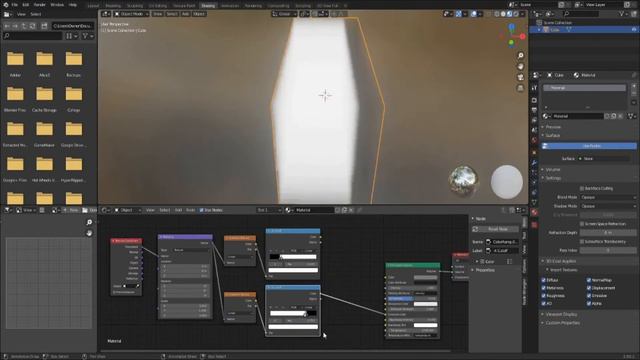The image size is (640, 360).
Task: Toggle perspective/orthographic grid icon in viewport
Action: 520,88
